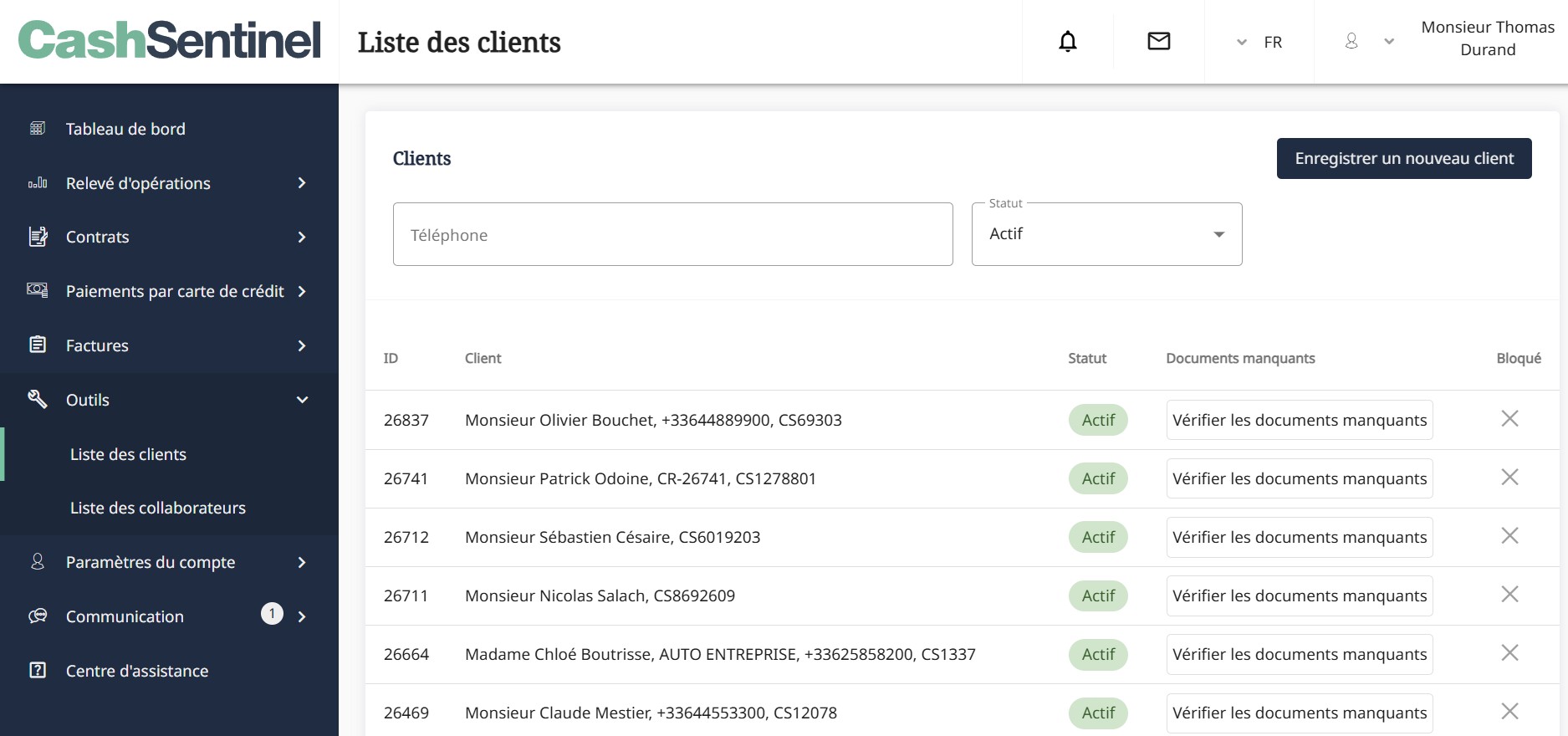Click the Outils wrench icon

point(38,399)
